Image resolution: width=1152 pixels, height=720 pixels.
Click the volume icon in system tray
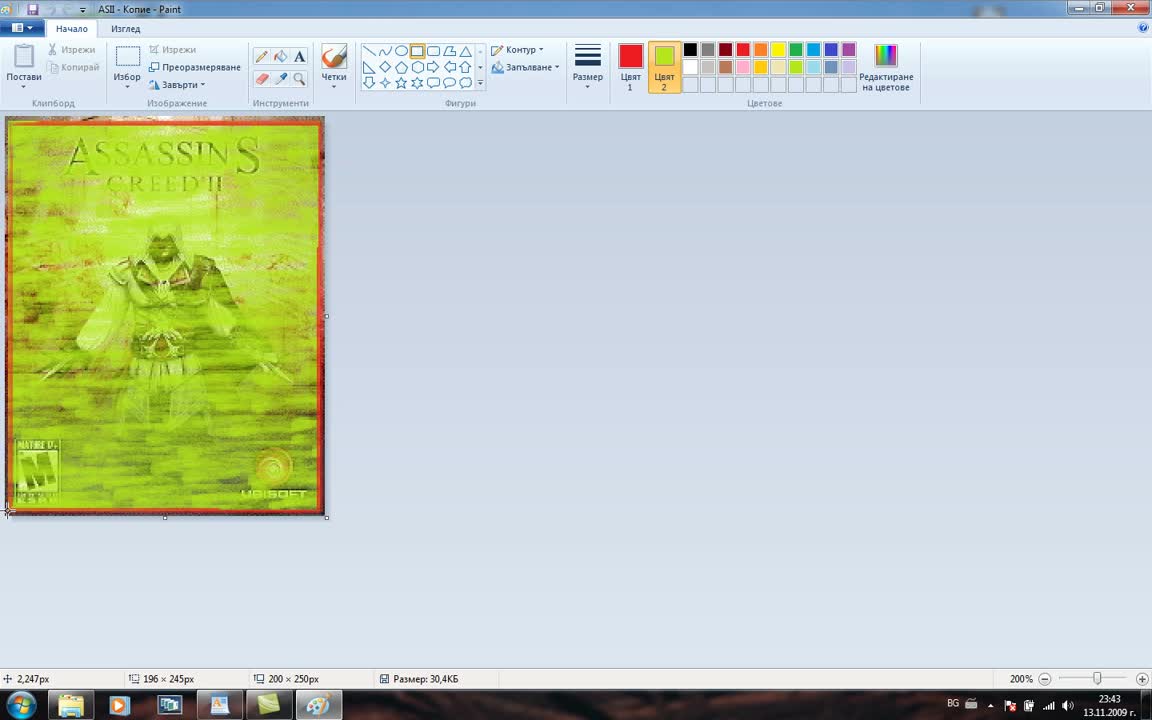click(x=1068, y=705)
